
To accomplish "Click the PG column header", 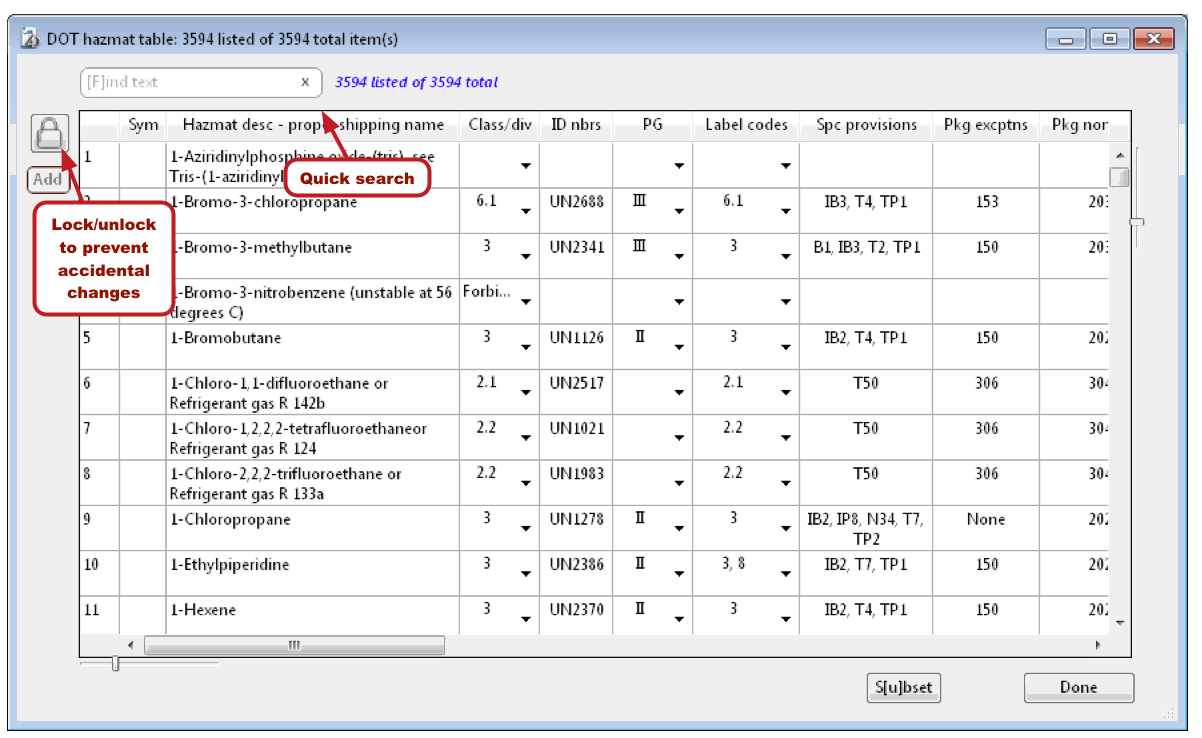I will point(653,125).
